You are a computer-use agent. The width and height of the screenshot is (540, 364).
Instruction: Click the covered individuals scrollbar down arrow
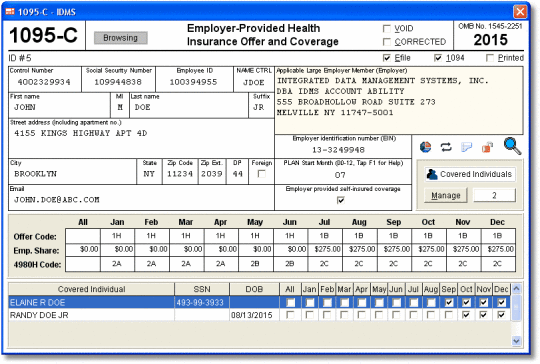coord(516,341)
